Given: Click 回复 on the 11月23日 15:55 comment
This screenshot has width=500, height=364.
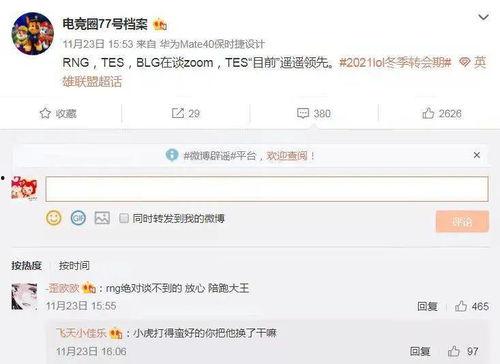Looking at the screenshot, I should tap(427, 306).
